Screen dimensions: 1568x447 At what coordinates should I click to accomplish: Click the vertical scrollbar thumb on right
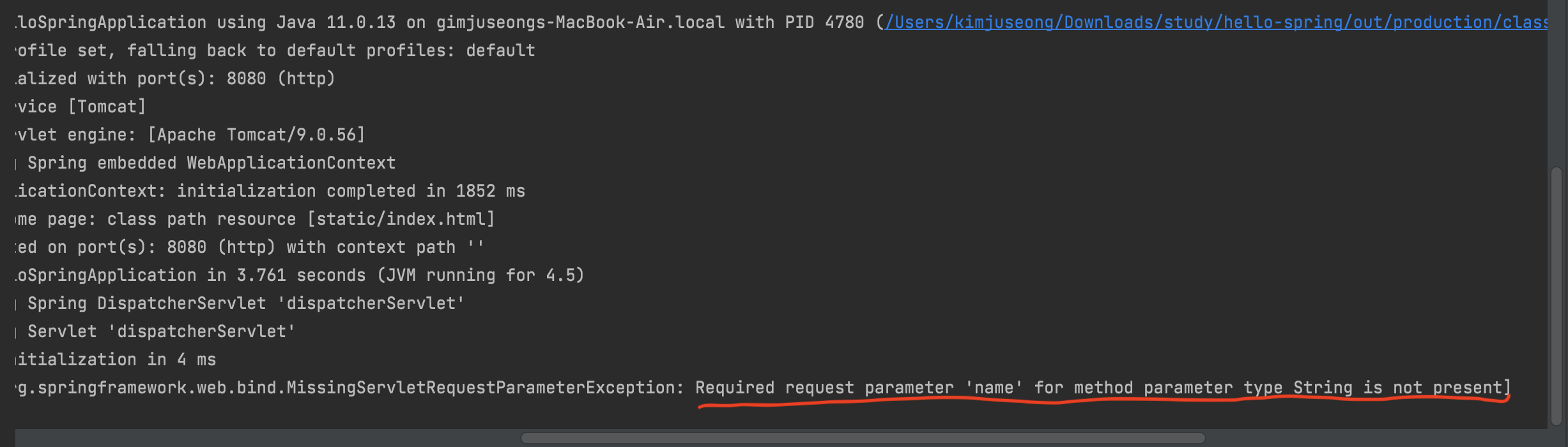click(1557, 296)
